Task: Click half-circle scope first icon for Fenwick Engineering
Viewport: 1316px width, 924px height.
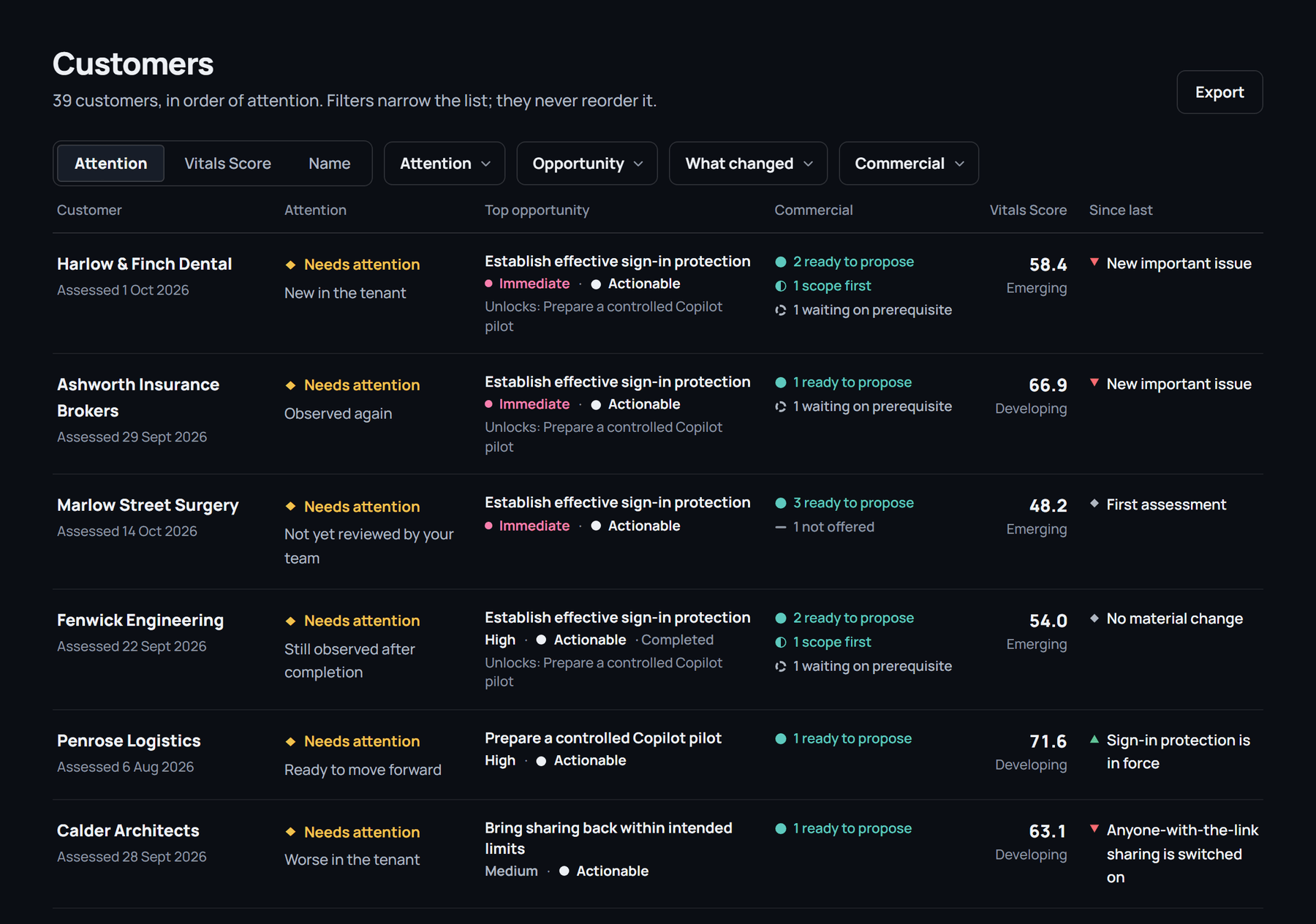Action: click(781, 642)
